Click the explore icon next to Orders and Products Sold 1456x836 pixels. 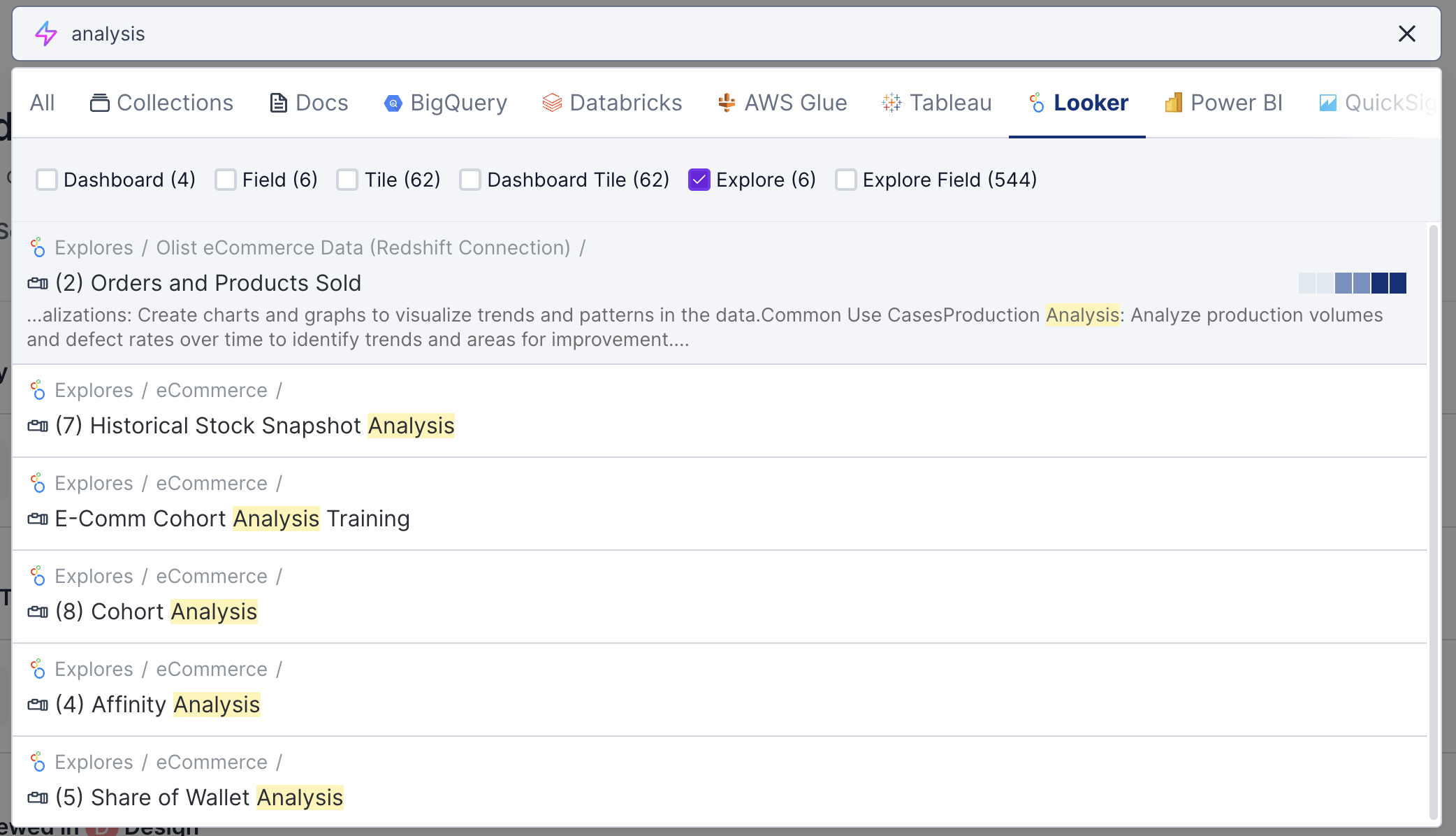[38, 283]
